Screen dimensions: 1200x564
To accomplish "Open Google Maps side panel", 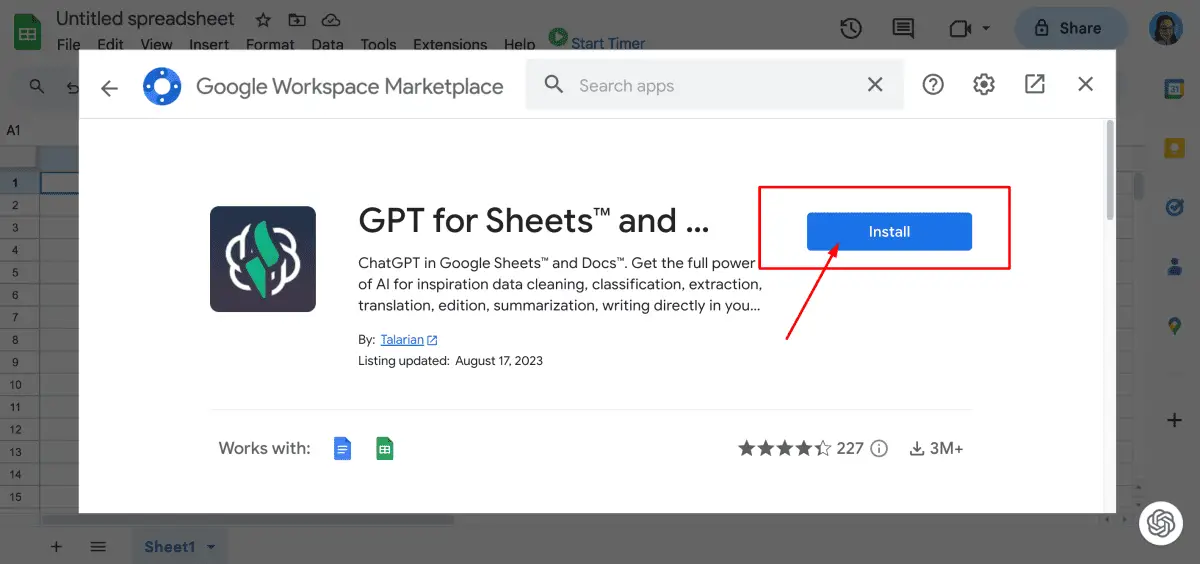I will pos(1174,325).
